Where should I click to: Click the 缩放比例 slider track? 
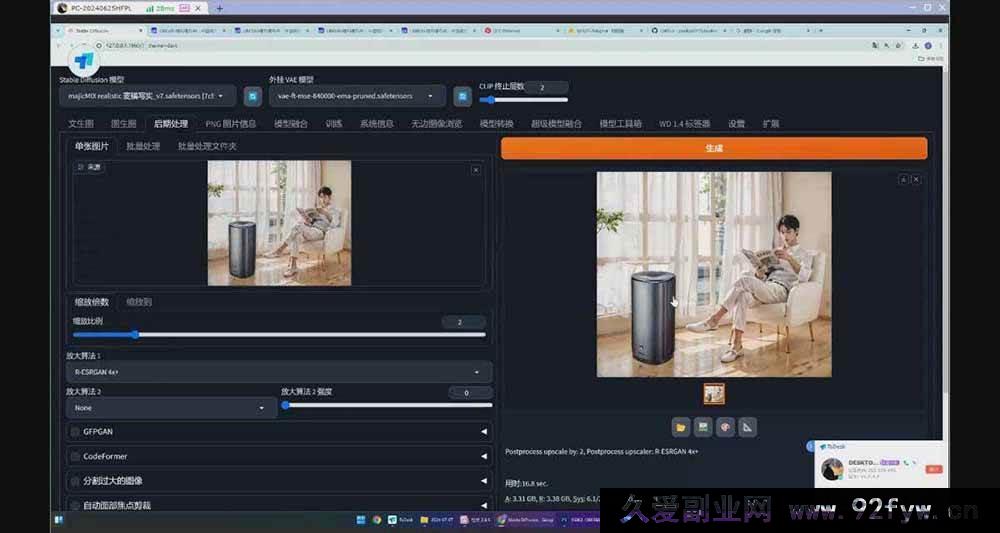click(279, 335)
